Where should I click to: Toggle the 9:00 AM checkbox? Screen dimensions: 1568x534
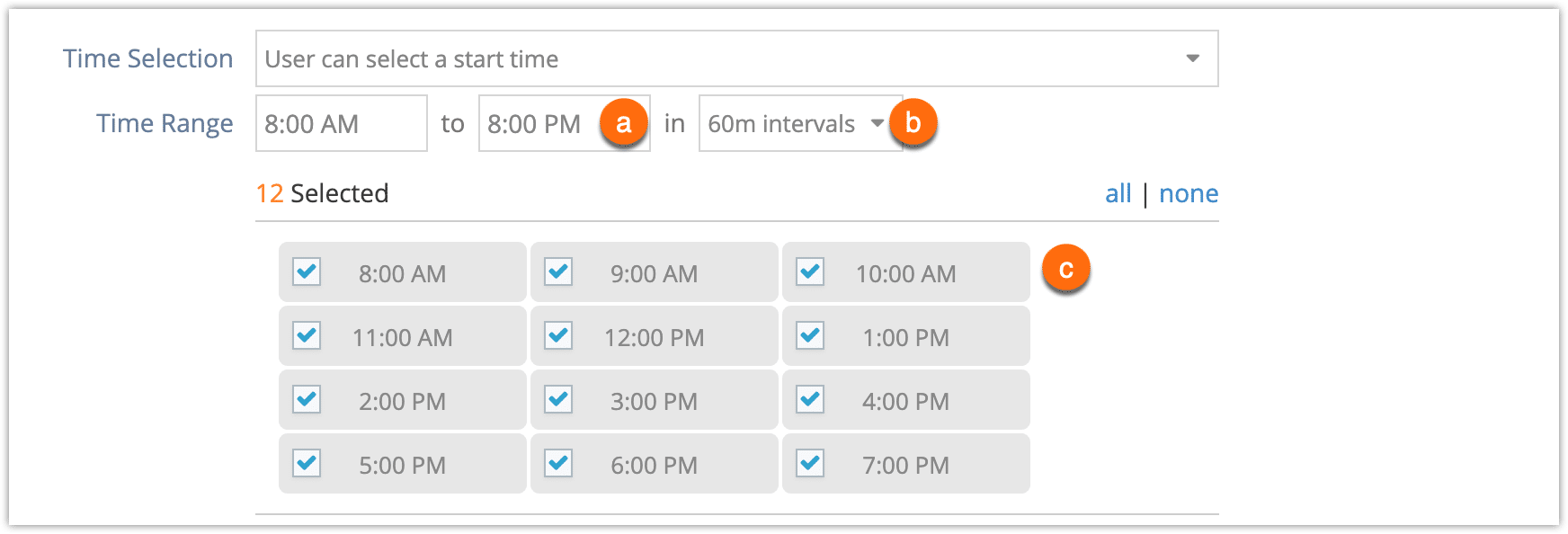click(558, 271)
